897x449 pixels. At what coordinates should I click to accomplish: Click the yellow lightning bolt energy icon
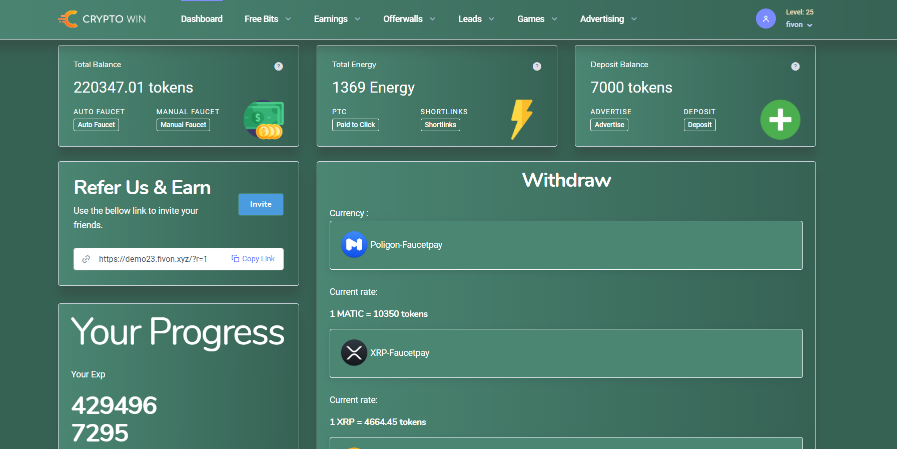pos(521,118)
